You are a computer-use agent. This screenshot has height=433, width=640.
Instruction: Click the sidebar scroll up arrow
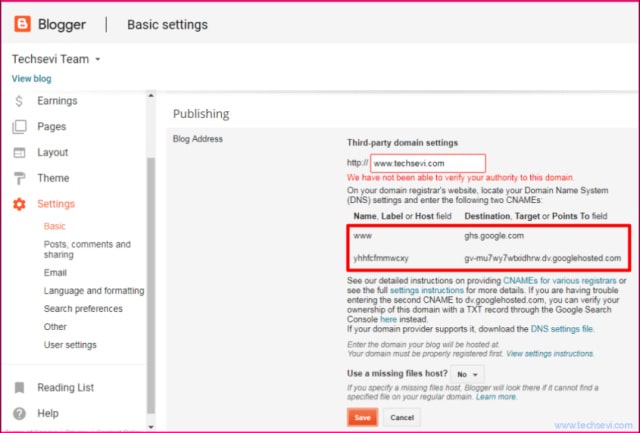(151, 95)
